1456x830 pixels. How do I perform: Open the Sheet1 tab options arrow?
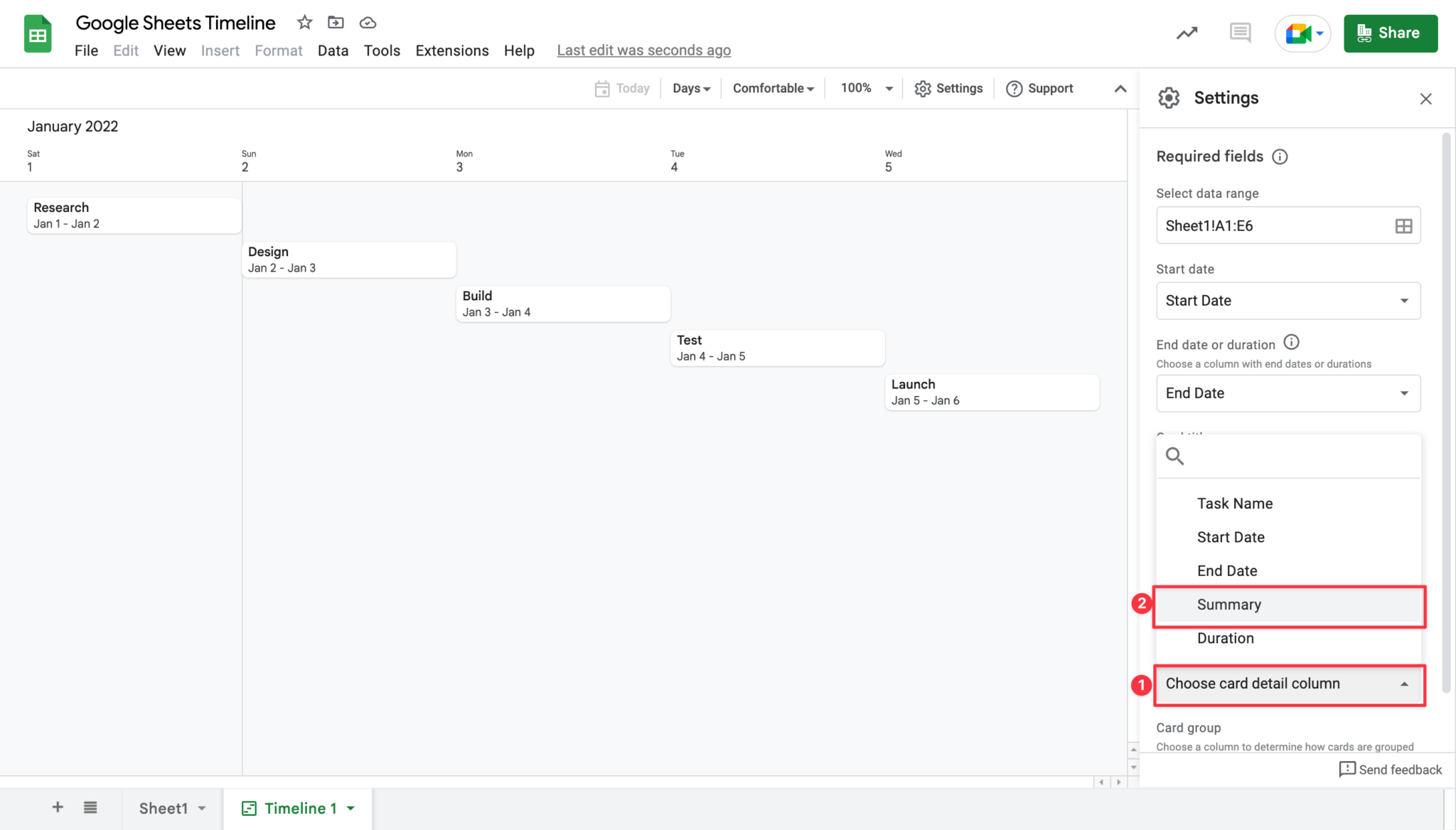coord(202,809)
